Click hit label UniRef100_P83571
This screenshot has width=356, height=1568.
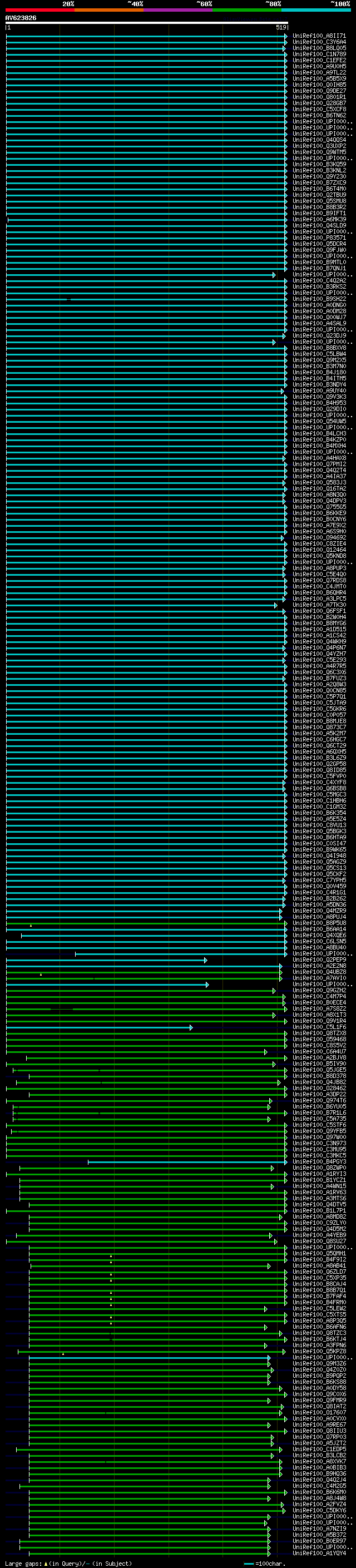[x=319, y=238]
